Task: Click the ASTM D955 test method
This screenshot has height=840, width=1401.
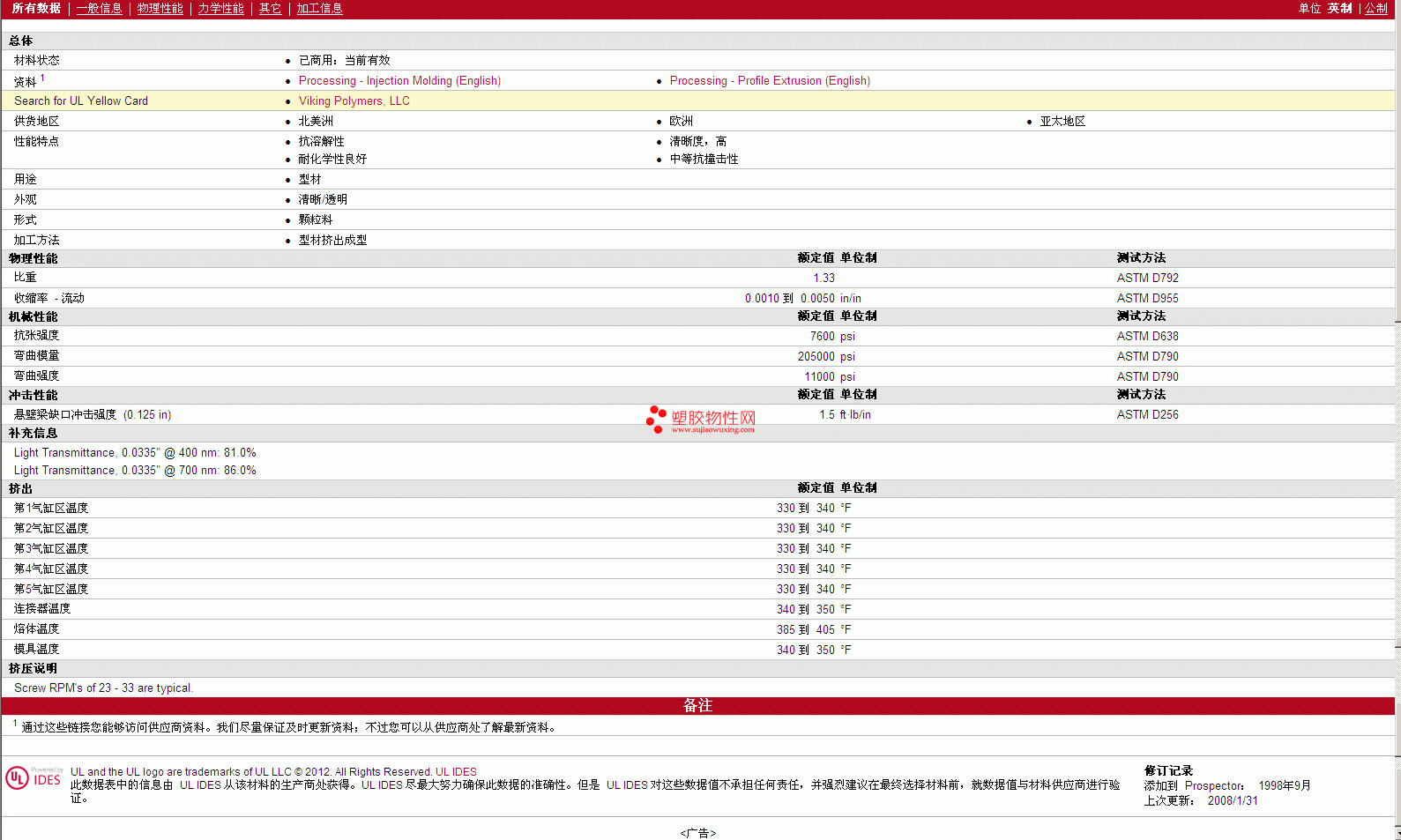Action: [x=1147, y=298]
